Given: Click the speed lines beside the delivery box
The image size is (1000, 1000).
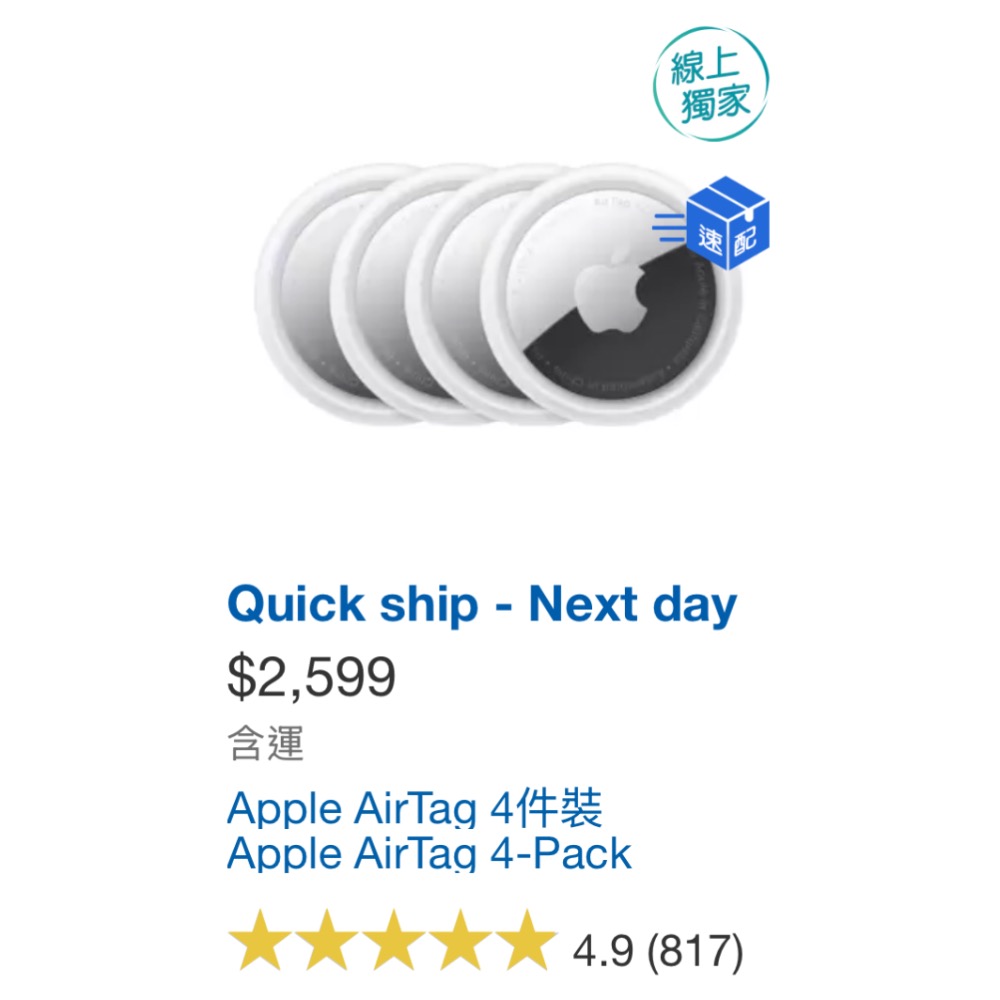Looking at the screenshot, I should click(x=670, y=227).
